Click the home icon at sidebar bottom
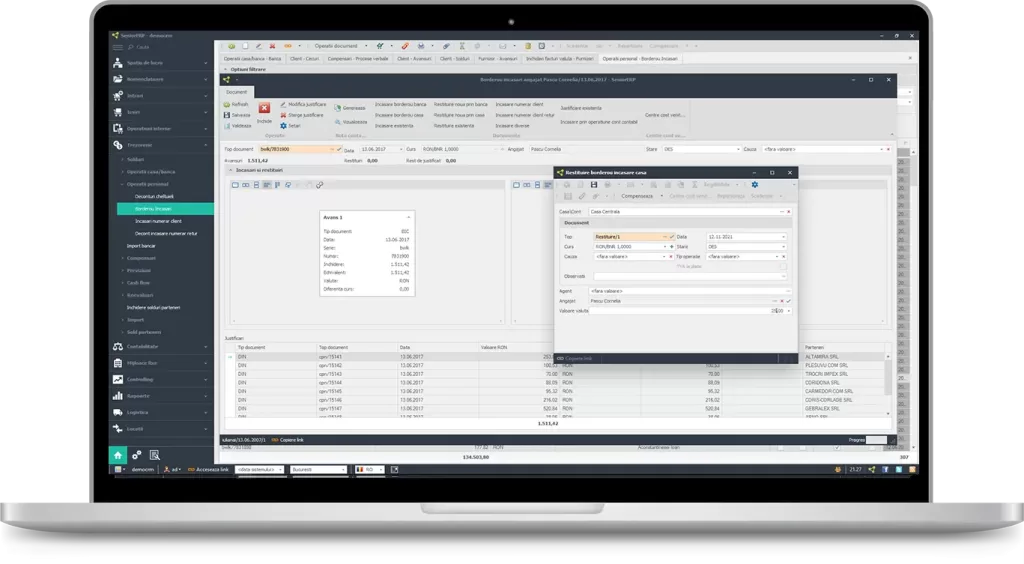Image resolution: width=1024 pixels, height=564 pixels. click(118, 455)
